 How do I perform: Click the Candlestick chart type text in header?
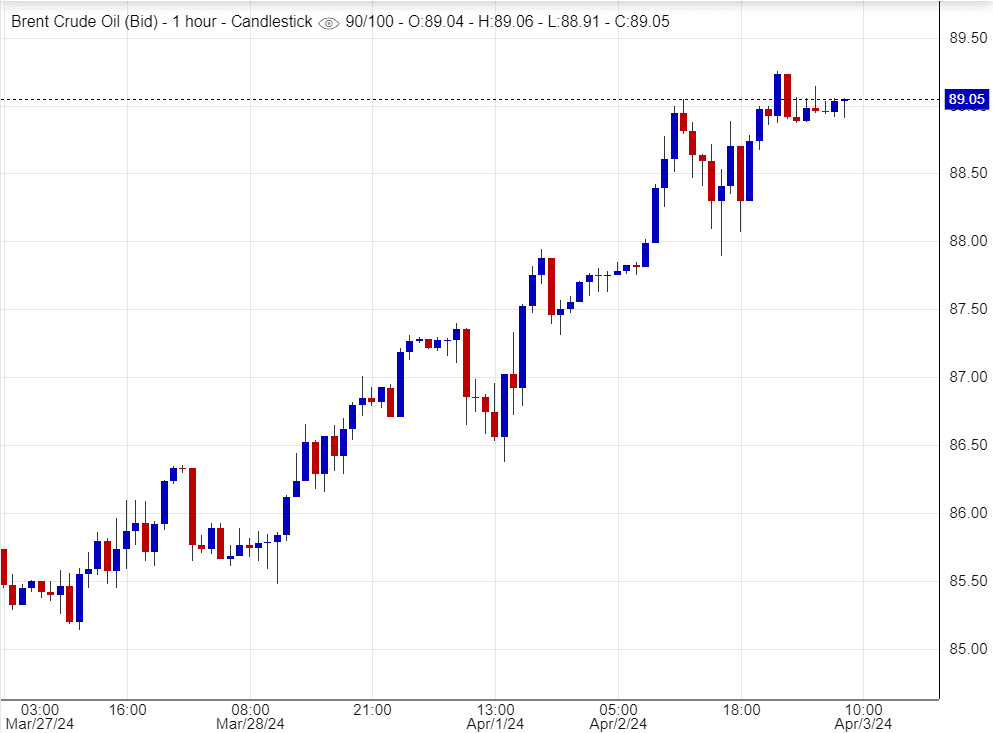point(272,22)
